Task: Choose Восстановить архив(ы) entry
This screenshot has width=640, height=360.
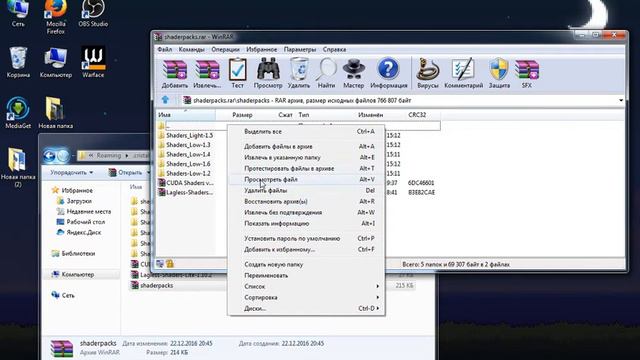Action: coord(306,201)
